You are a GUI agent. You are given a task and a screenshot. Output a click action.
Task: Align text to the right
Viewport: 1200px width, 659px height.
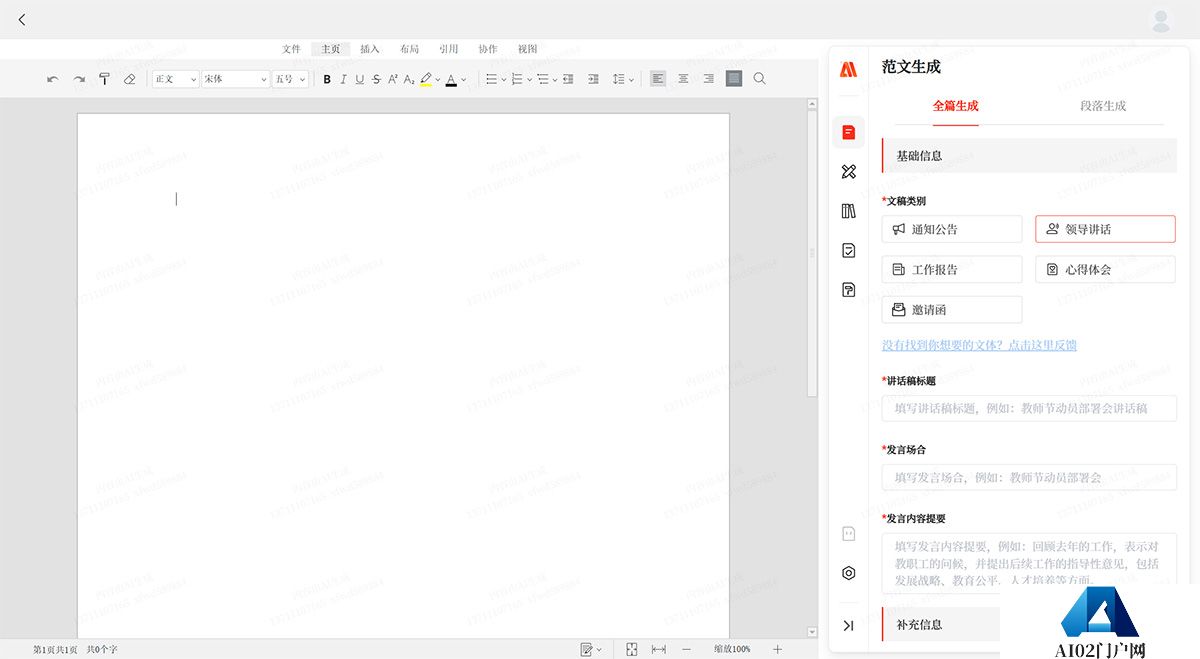pos(708,79)
